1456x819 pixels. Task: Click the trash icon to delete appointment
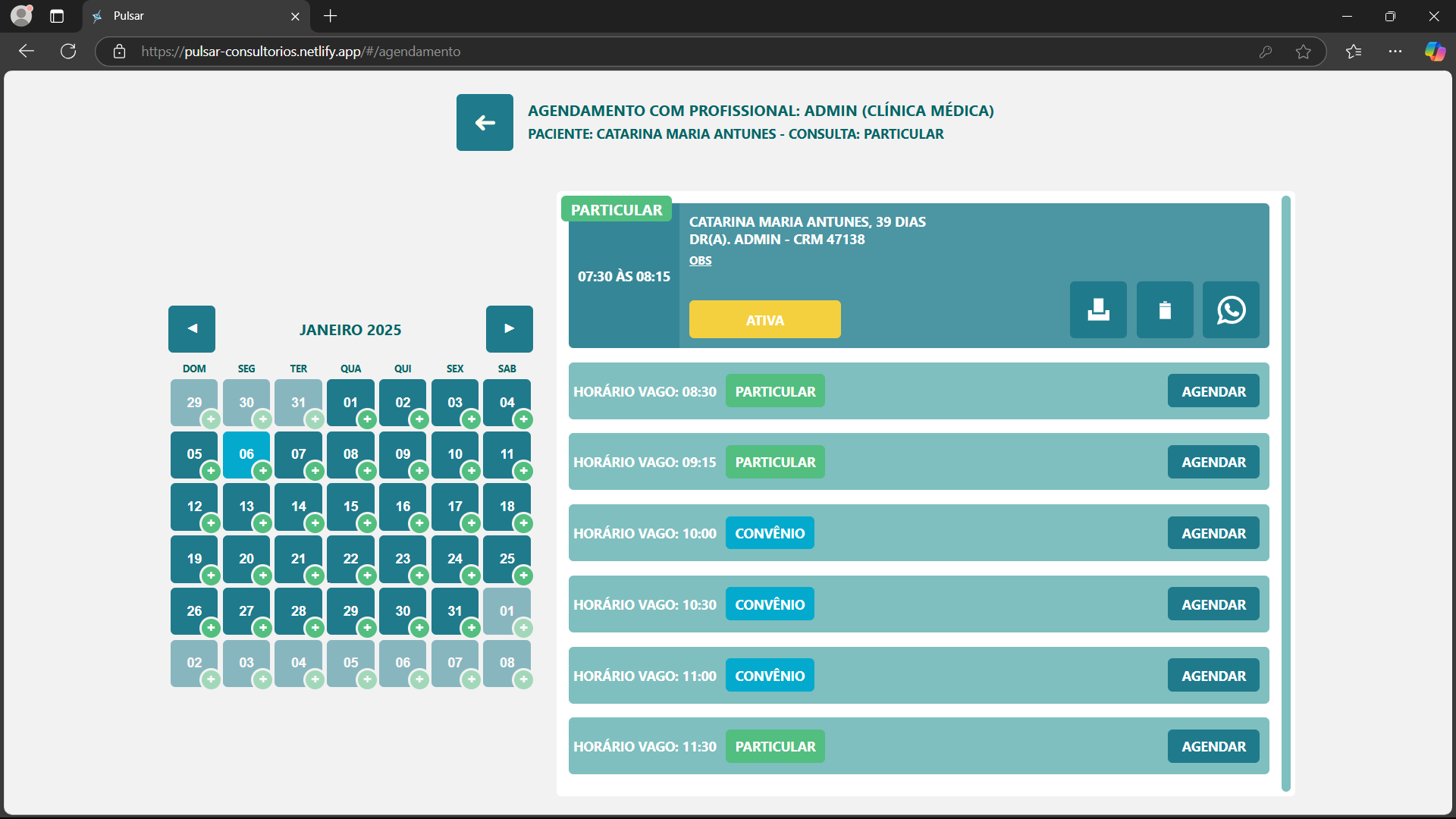pyautogui.click(x=1165, y=309)
